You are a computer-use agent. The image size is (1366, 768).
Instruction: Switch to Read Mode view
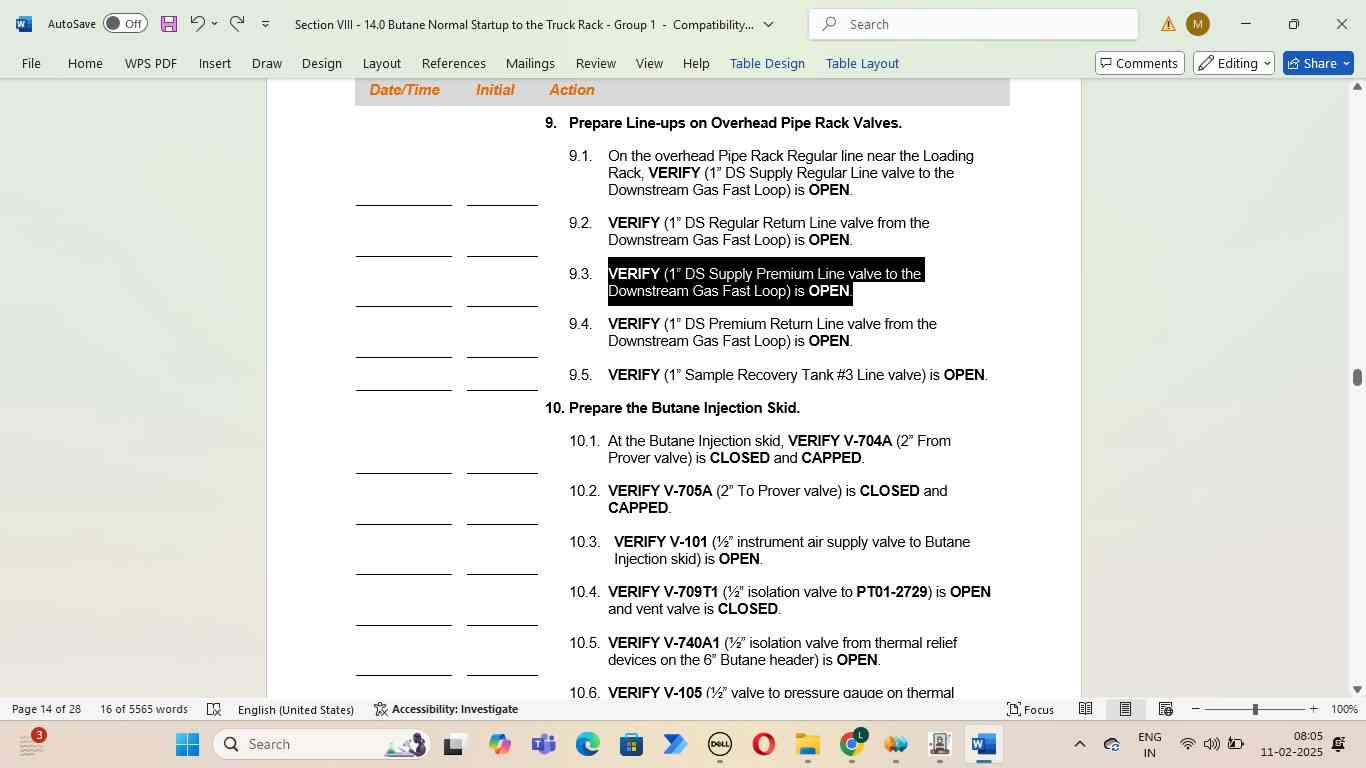[x=1085, y=709]
